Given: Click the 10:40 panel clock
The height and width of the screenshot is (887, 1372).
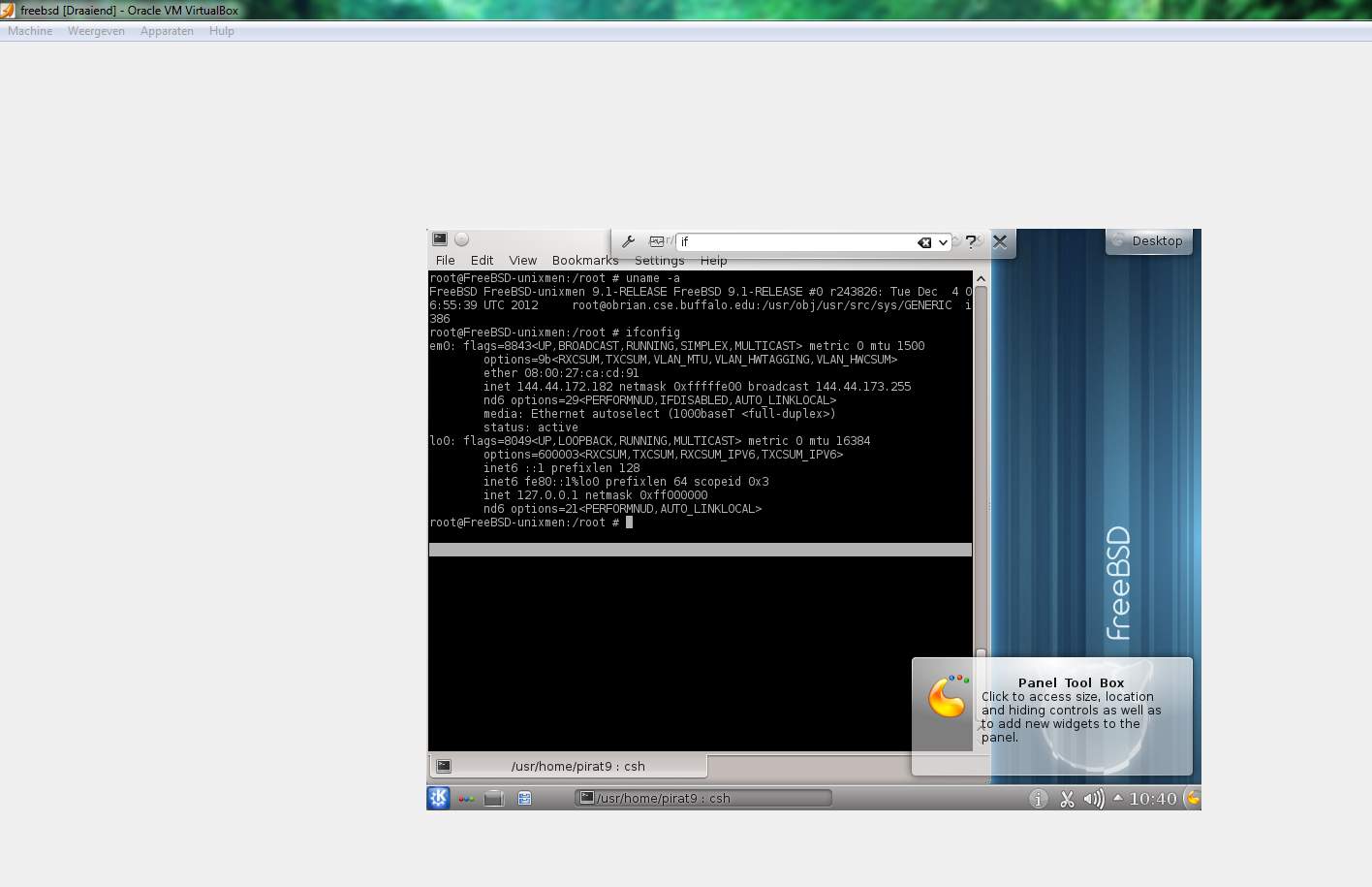Looking at the screenshot, I should (x=1152, y=799).
